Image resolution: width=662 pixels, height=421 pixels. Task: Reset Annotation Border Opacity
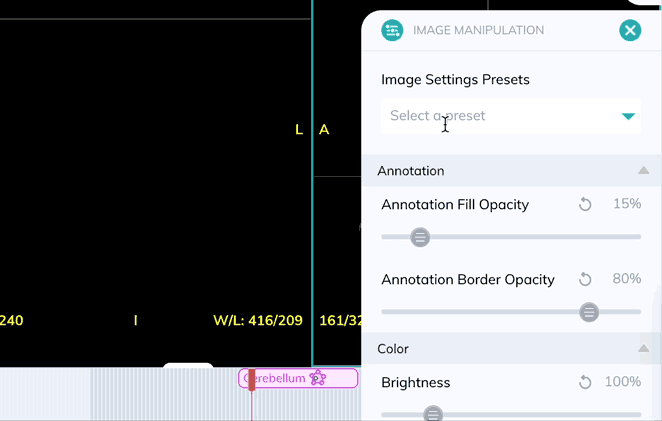point(585,279)
